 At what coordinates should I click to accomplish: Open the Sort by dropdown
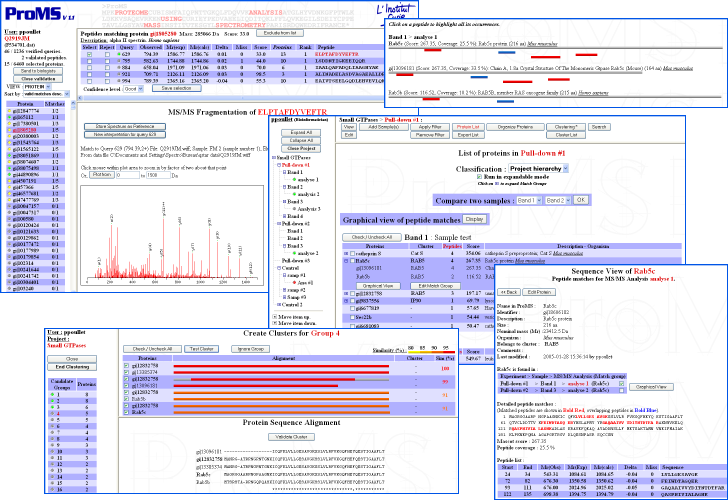pos(46,94)
